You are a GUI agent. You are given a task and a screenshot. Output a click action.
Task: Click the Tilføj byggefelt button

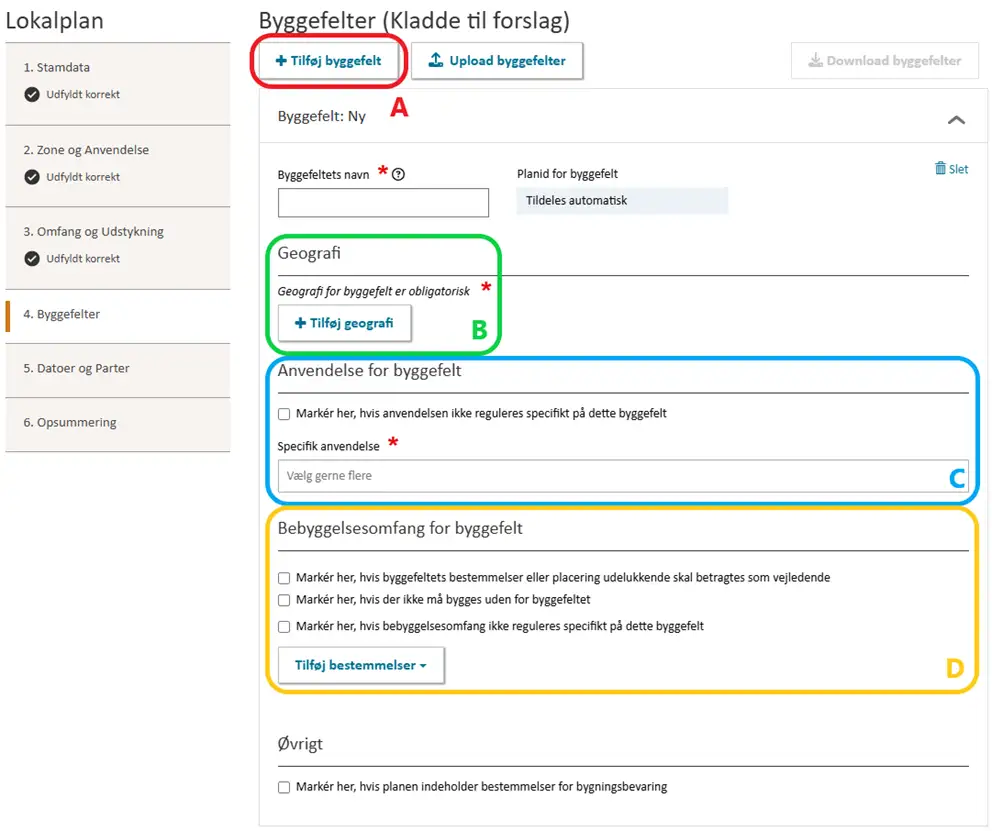[x=329, y=61]
